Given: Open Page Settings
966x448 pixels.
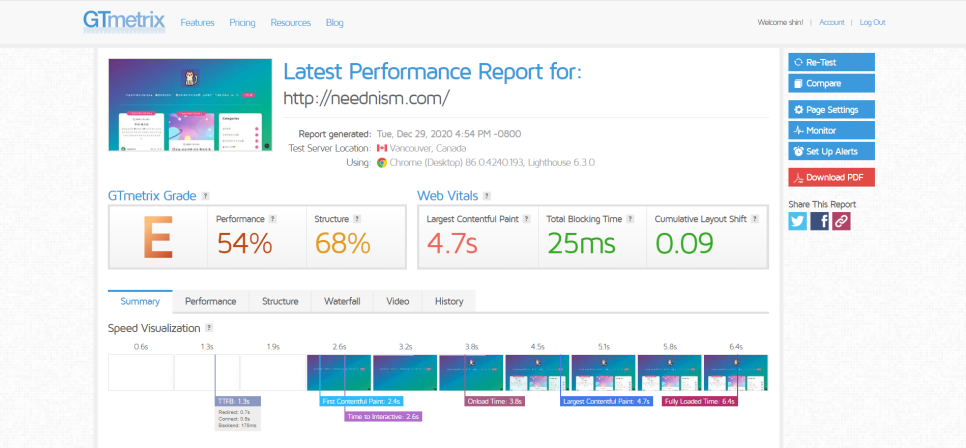Looking at the screenshot, I should [831, 110].
